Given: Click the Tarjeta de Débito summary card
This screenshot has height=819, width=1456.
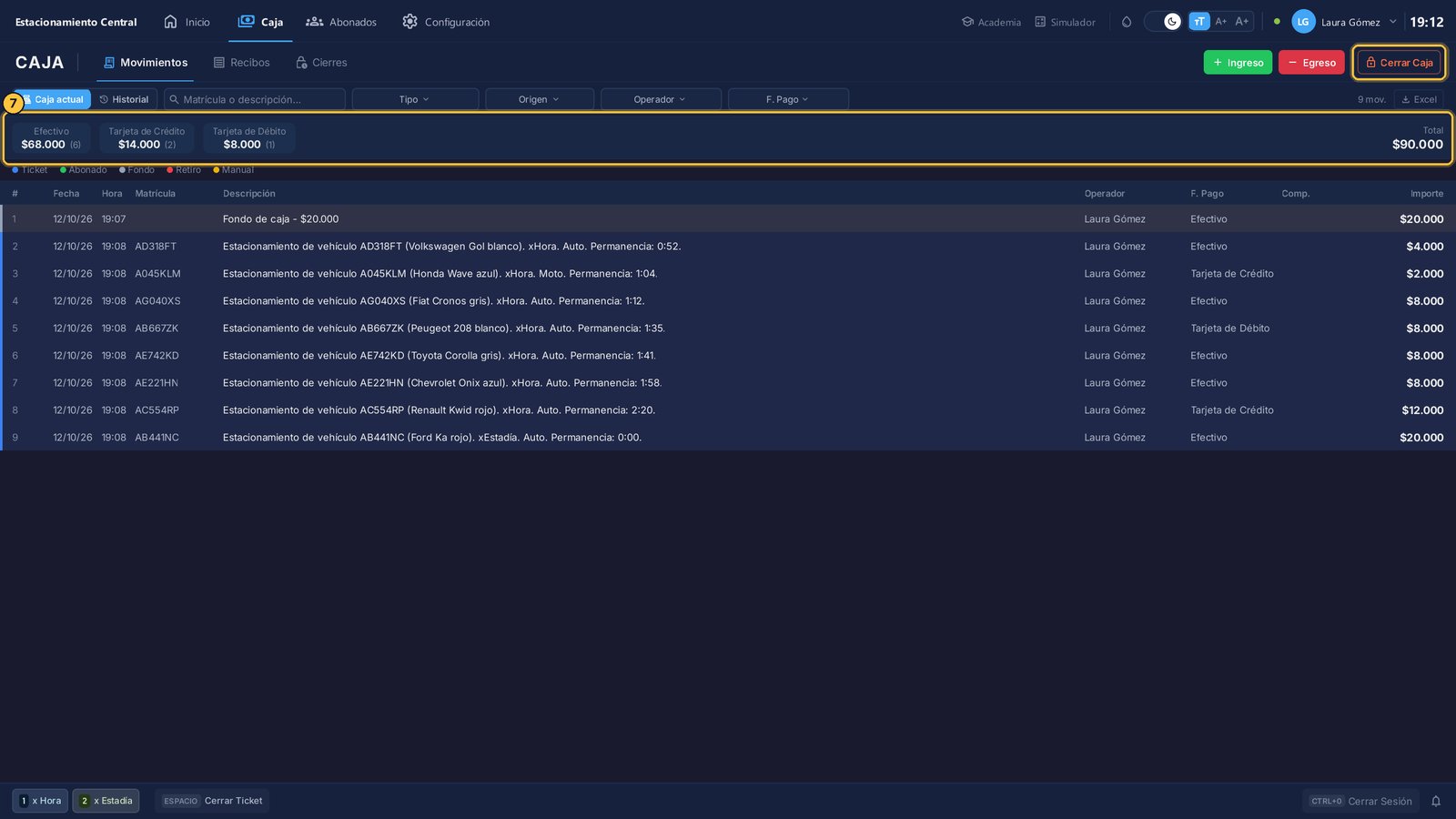Looking at the screenshot, I should click(x=249, y=138).
